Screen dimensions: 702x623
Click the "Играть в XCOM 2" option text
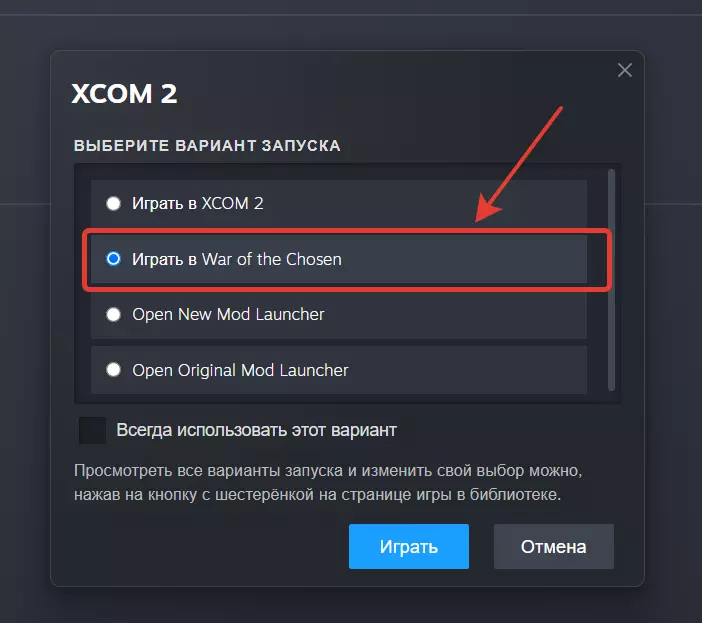coord(198,203)
